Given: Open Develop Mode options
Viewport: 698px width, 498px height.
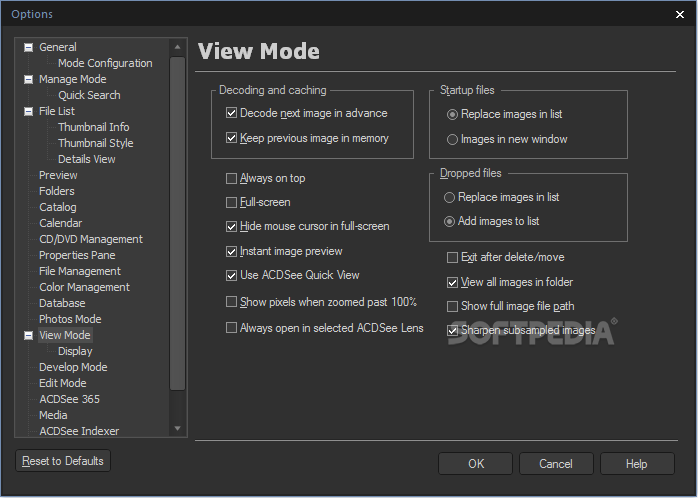Looking at the screenshot, I should tap(73, 368).
